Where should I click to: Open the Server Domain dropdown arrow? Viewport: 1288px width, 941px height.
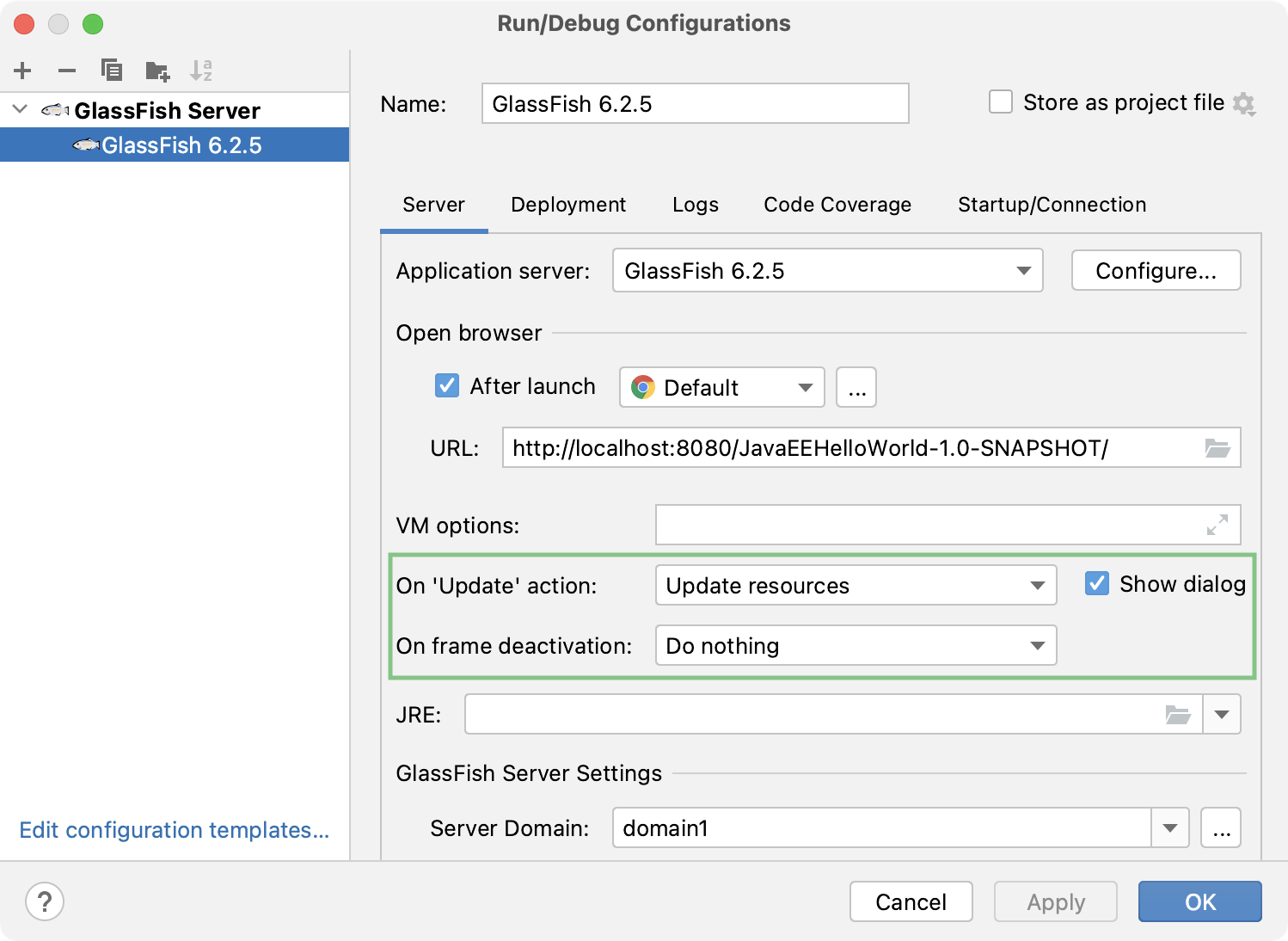(x=1170, y=828)
